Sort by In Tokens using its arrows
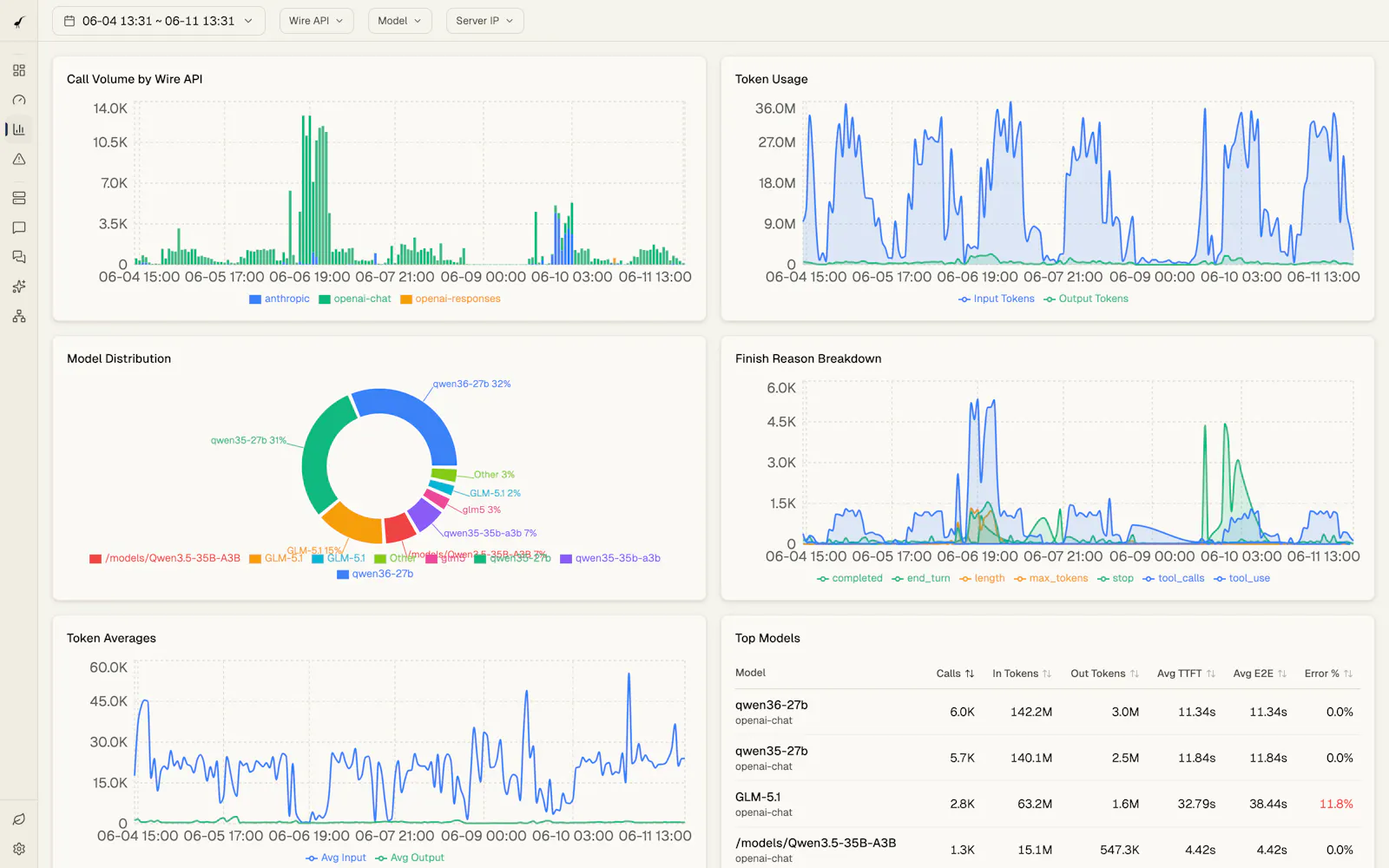1389x868 pixels. (1047, 674)
